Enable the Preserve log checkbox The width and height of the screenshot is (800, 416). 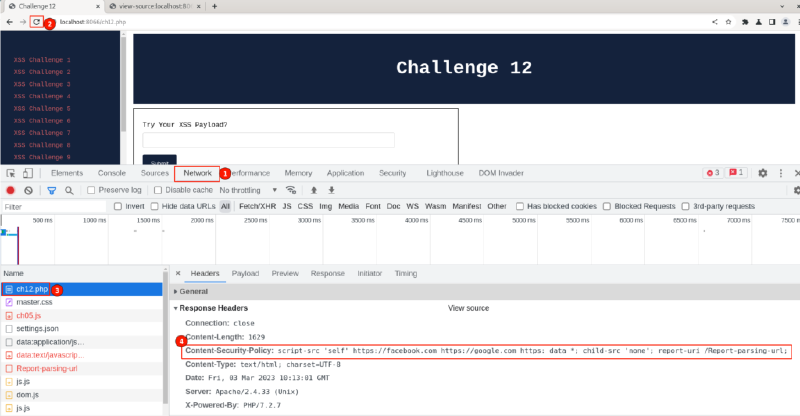pyautogui.click(x=92, y=190)
